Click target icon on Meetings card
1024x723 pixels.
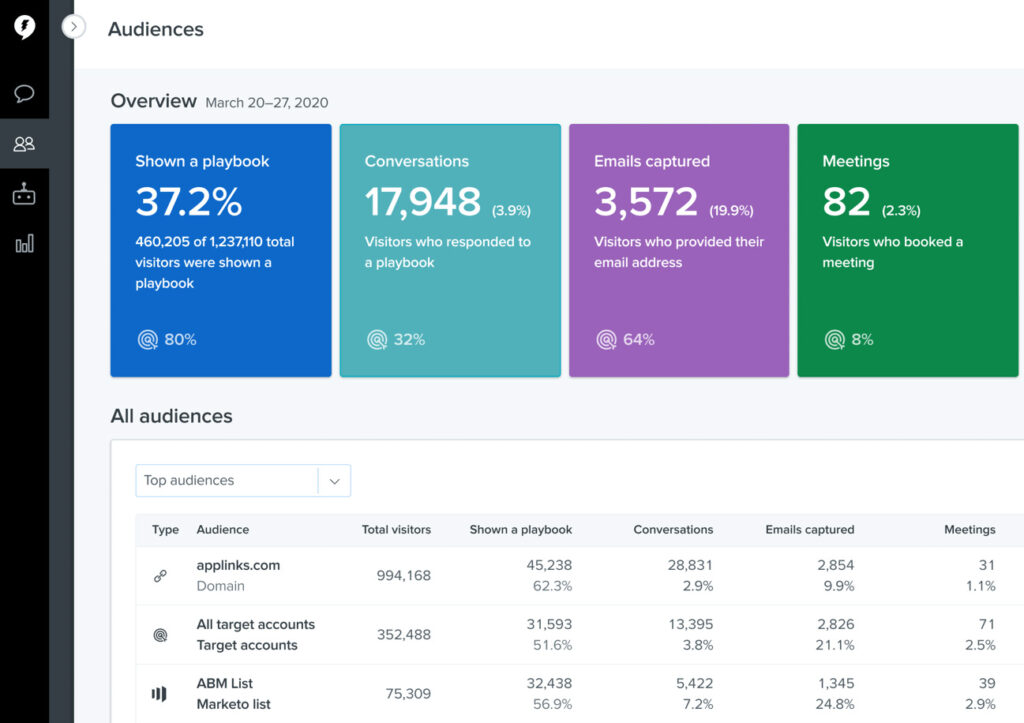[x=835, y=340]
